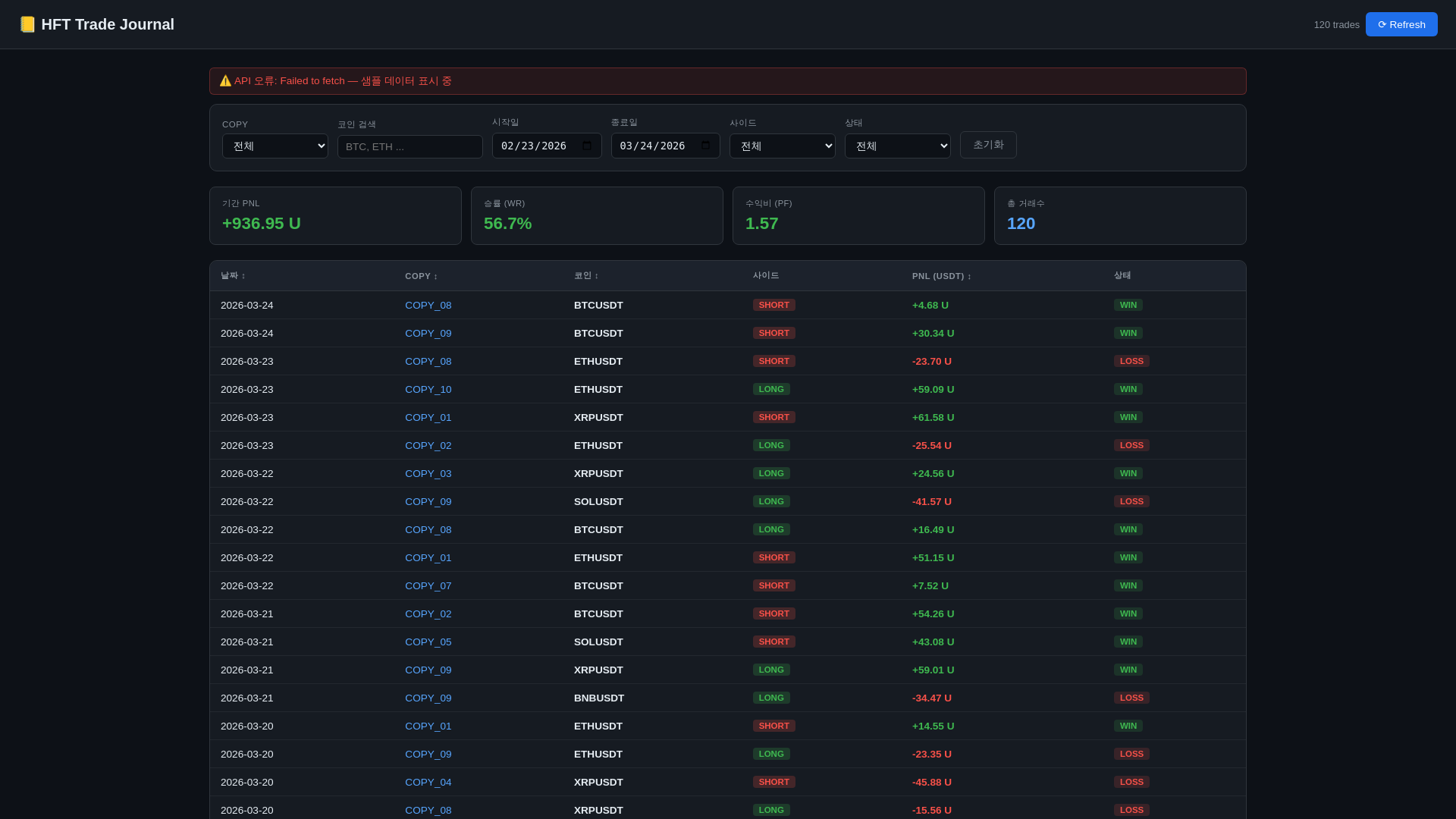Screen dimensions: 1456x819
Task: Open COPY_01 link in +61.58 U row
Action: pyautogui.click(x=428, y=418)
